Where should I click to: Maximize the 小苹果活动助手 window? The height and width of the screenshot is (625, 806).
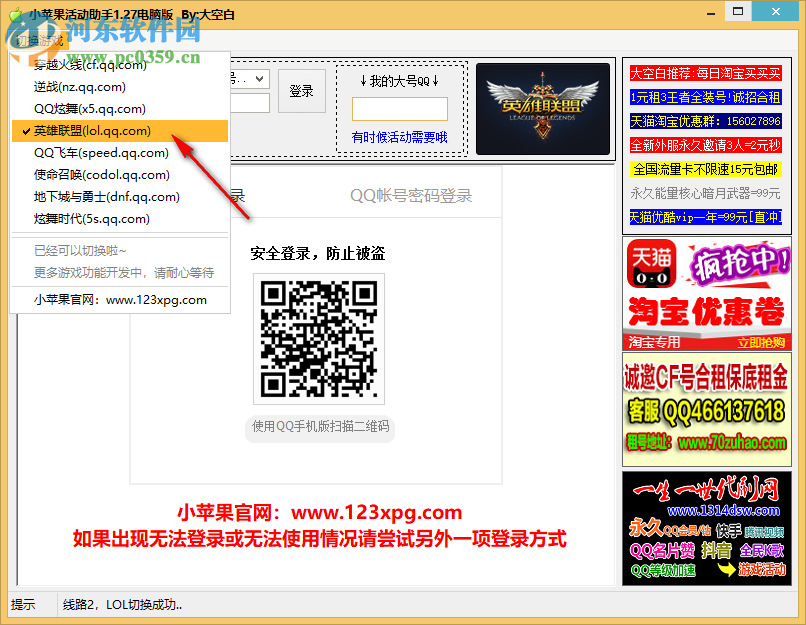point(738,11)
